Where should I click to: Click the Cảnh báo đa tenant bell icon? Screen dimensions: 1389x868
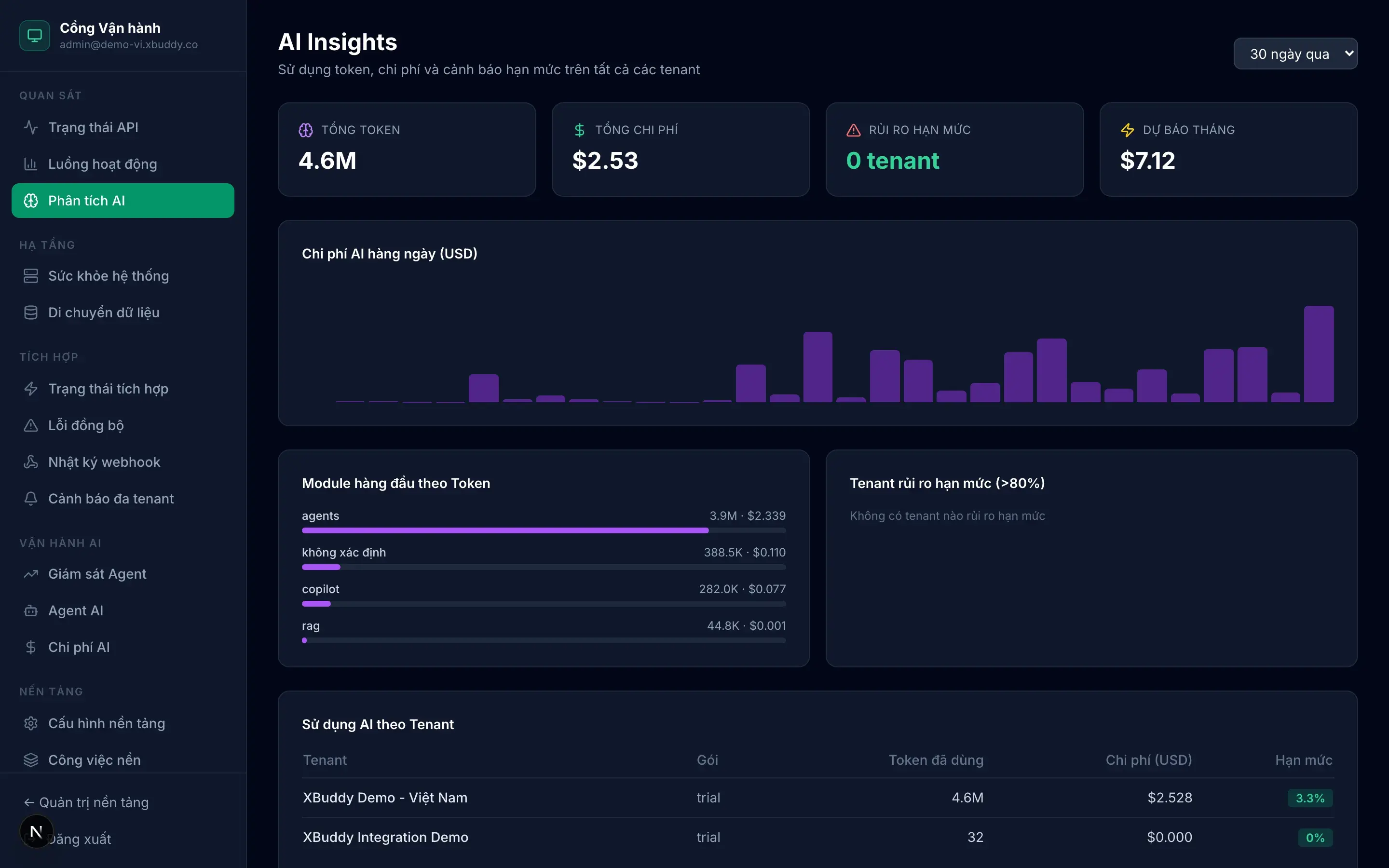point(31,499)
